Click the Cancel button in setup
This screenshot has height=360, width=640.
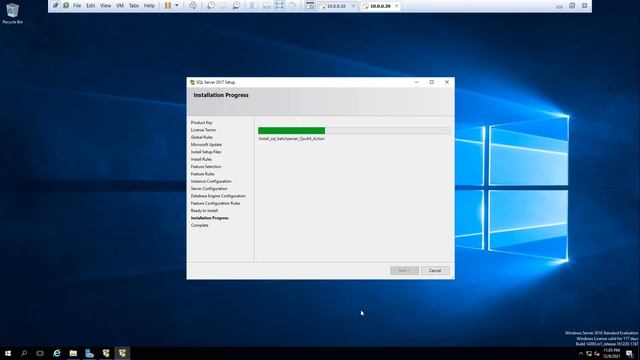[435, 270]
